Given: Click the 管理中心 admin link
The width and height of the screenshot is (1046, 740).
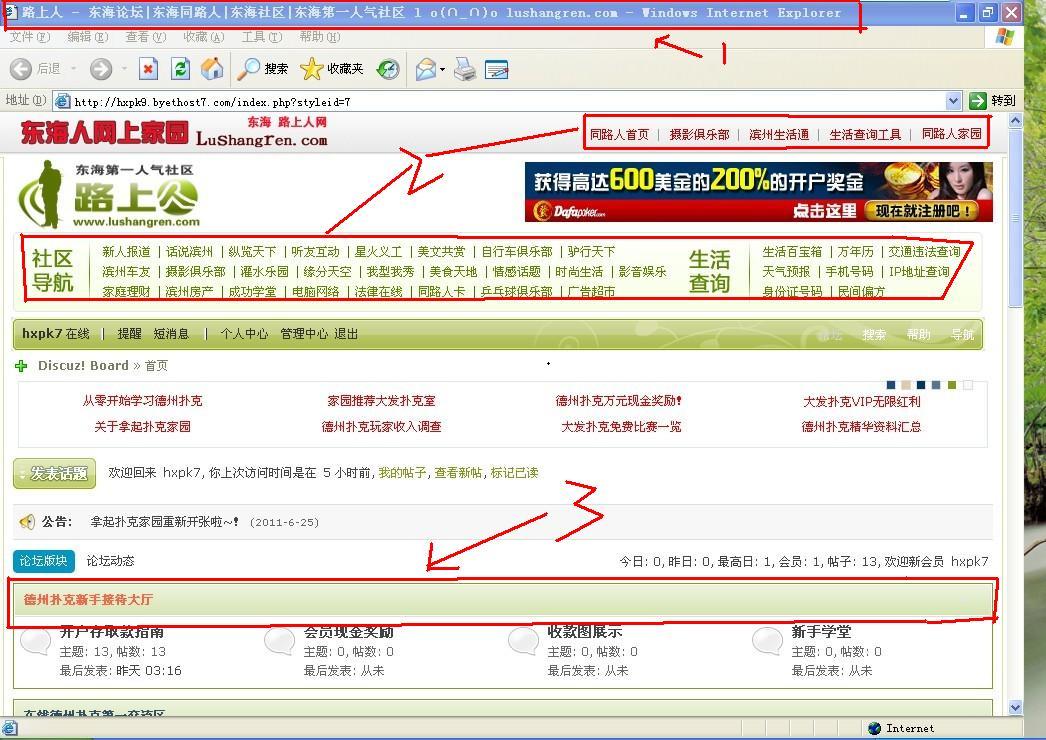Looking at the screenshot, I should point(304,334).
